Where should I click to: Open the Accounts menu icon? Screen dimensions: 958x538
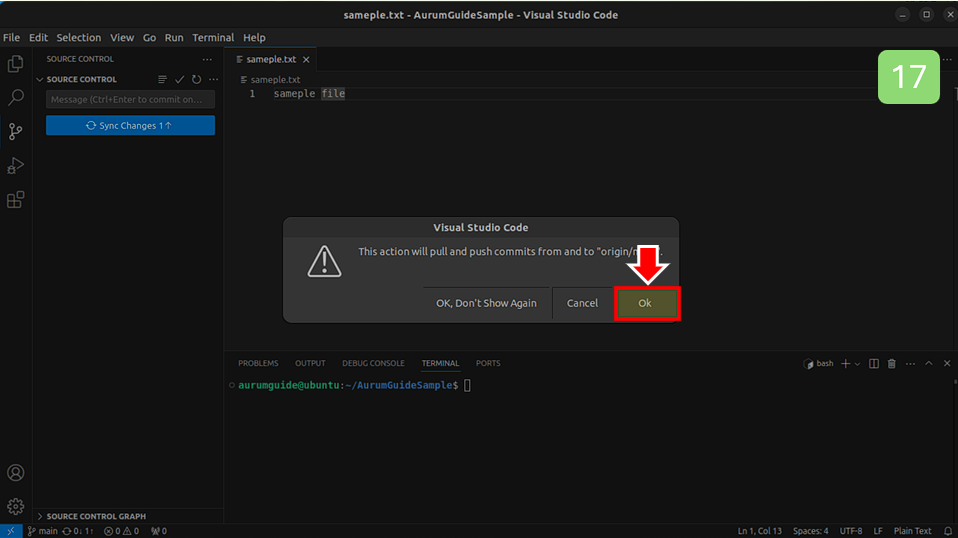[x=15, y=473]
